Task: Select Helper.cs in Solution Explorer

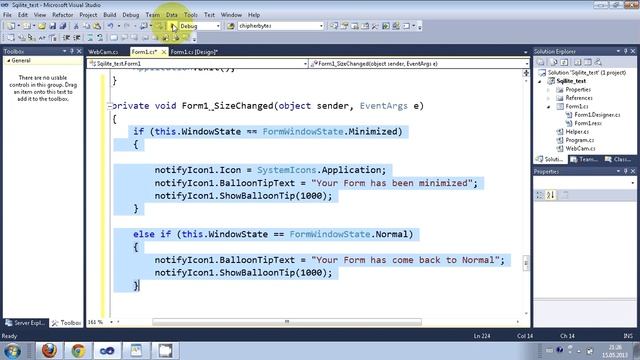Action: [x=576, y=132]
